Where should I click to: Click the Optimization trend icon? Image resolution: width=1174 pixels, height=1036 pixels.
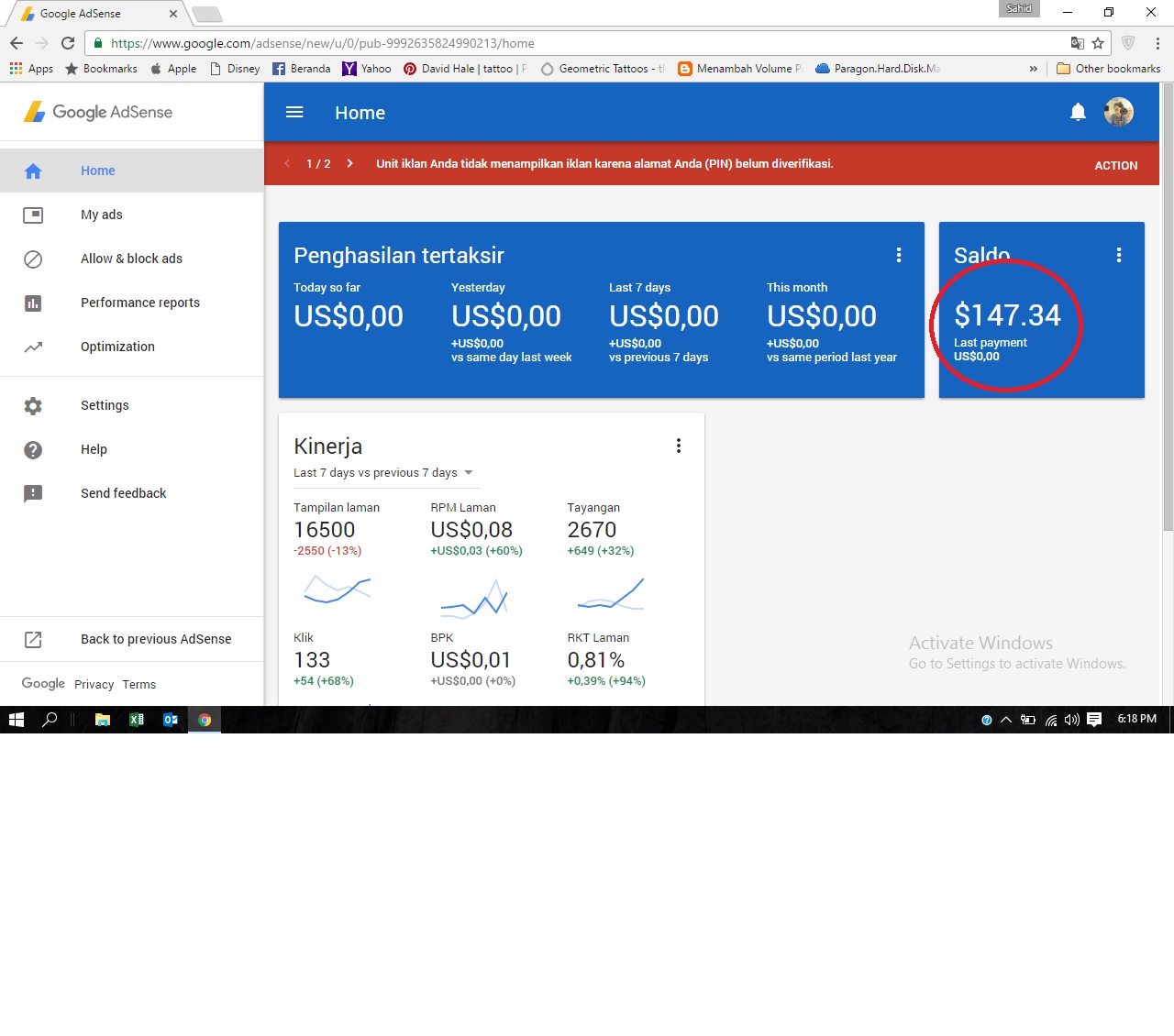point(33,347)
